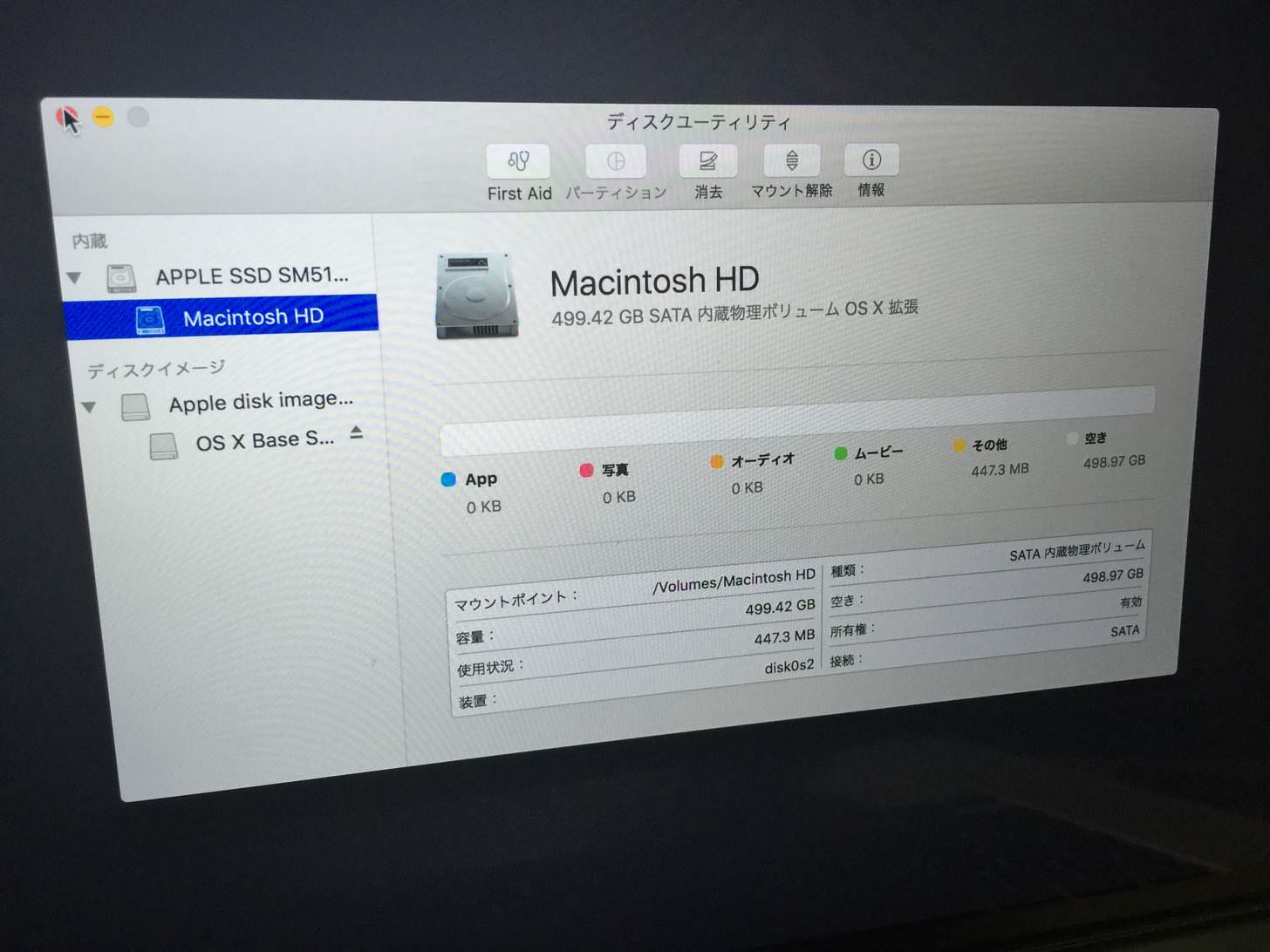The height and width of the screenshot is (952, 1270).
Task: Click the disk usage capacity bar
Action: (x=797, y=420)
